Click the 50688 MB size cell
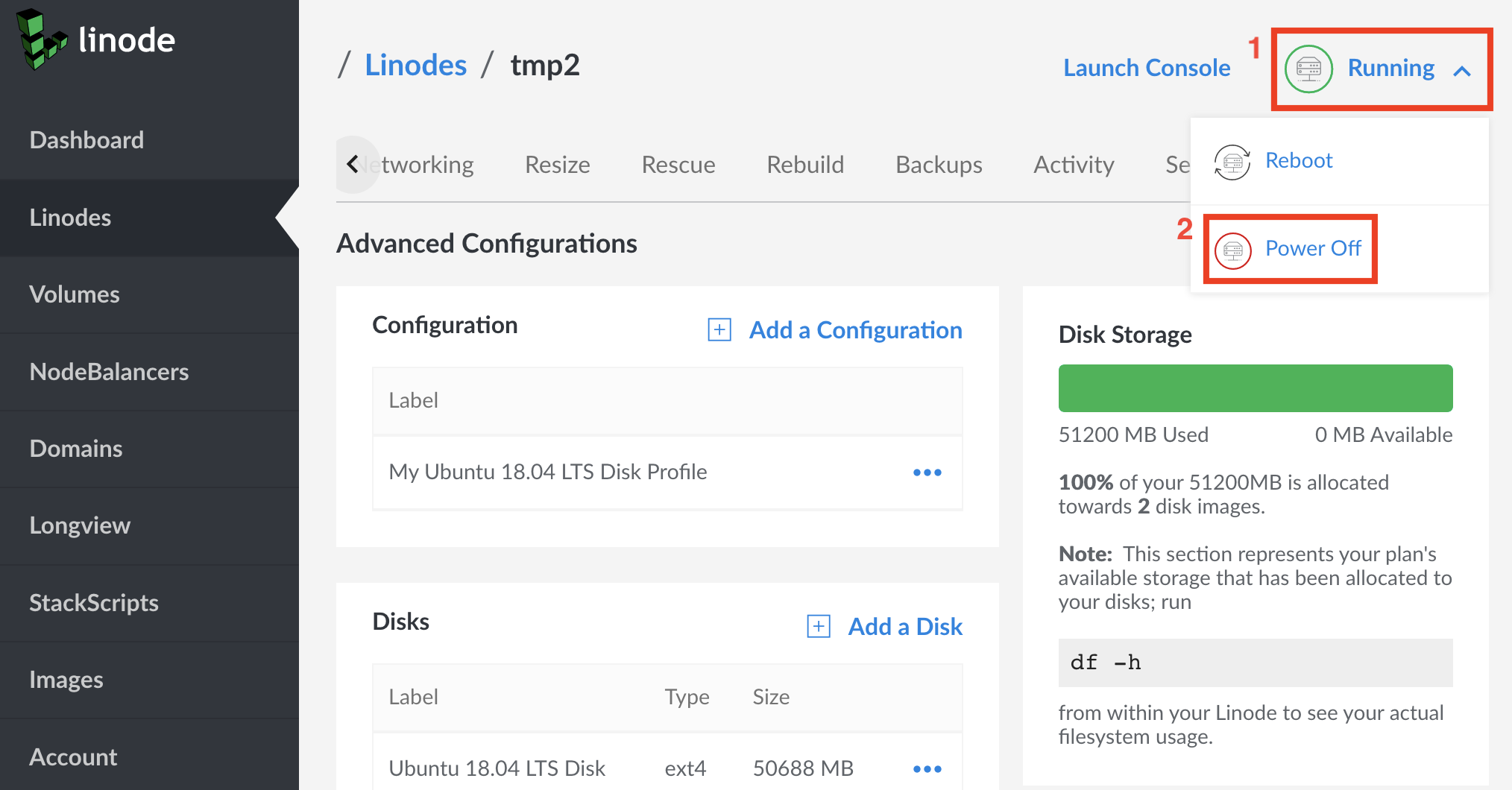 (x=803, y=768)
